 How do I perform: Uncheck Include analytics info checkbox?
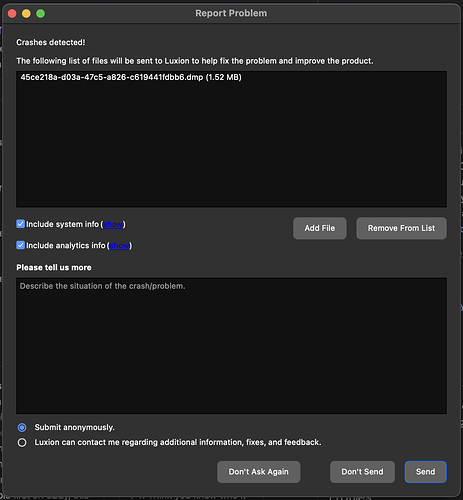click(x=20, y=245)
